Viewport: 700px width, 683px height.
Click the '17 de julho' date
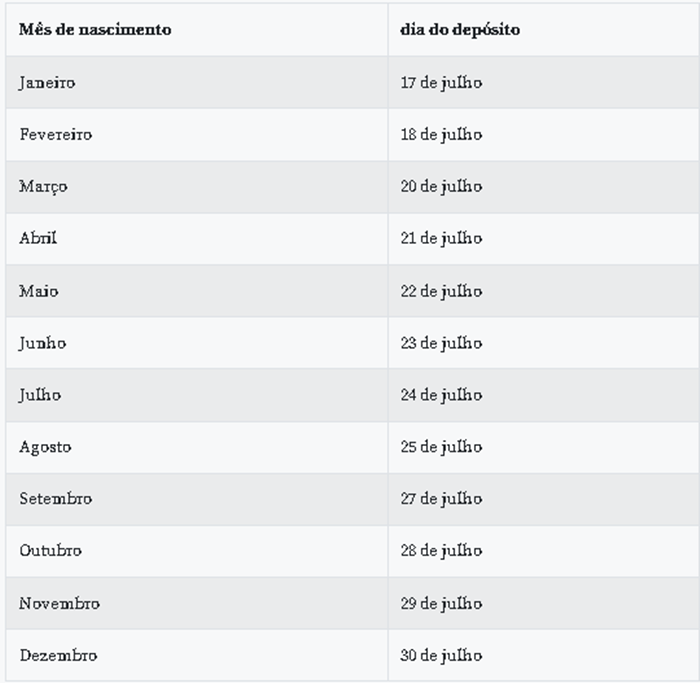pyautogui.click(x=441, y=83)
